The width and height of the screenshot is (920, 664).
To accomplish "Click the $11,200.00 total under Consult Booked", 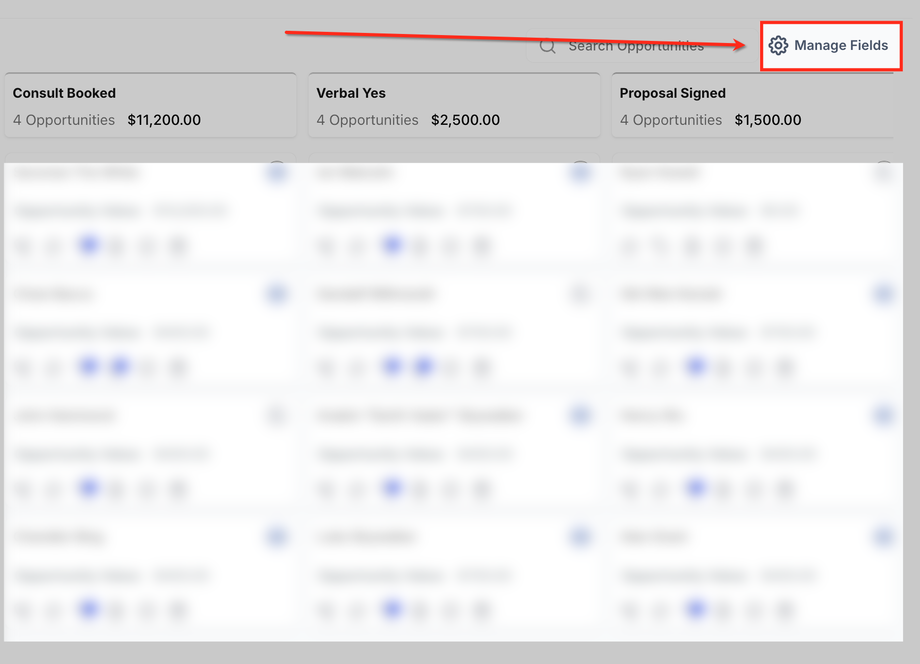I will pos(164,120).
